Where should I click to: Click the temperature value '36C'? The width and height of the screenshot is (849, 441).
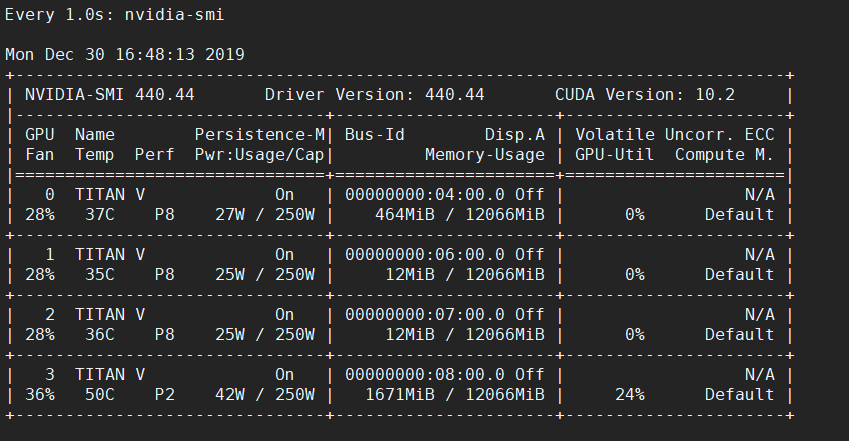100,335
